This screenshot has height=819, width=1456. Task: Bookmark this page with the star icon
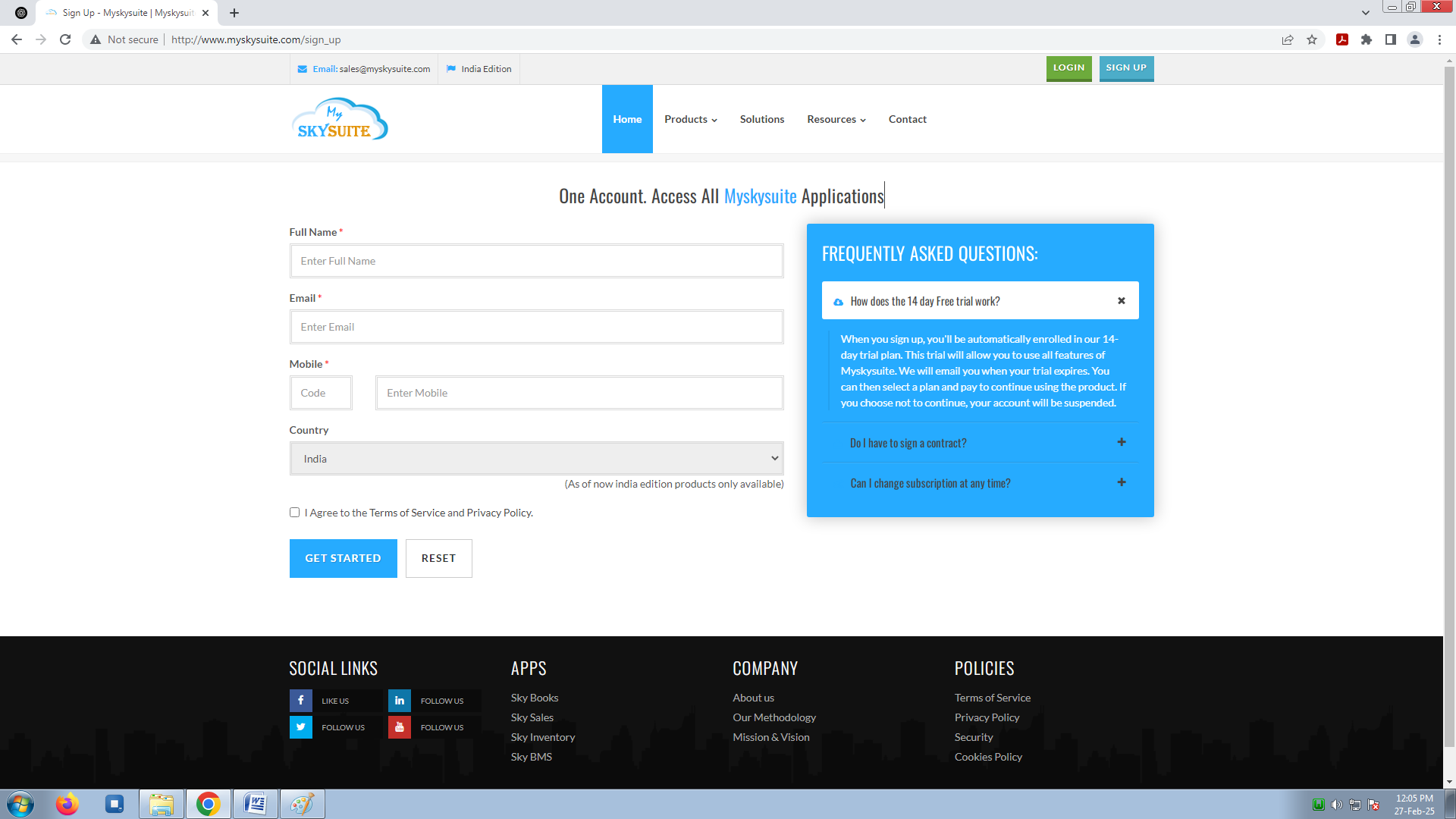pos(1312,39)
